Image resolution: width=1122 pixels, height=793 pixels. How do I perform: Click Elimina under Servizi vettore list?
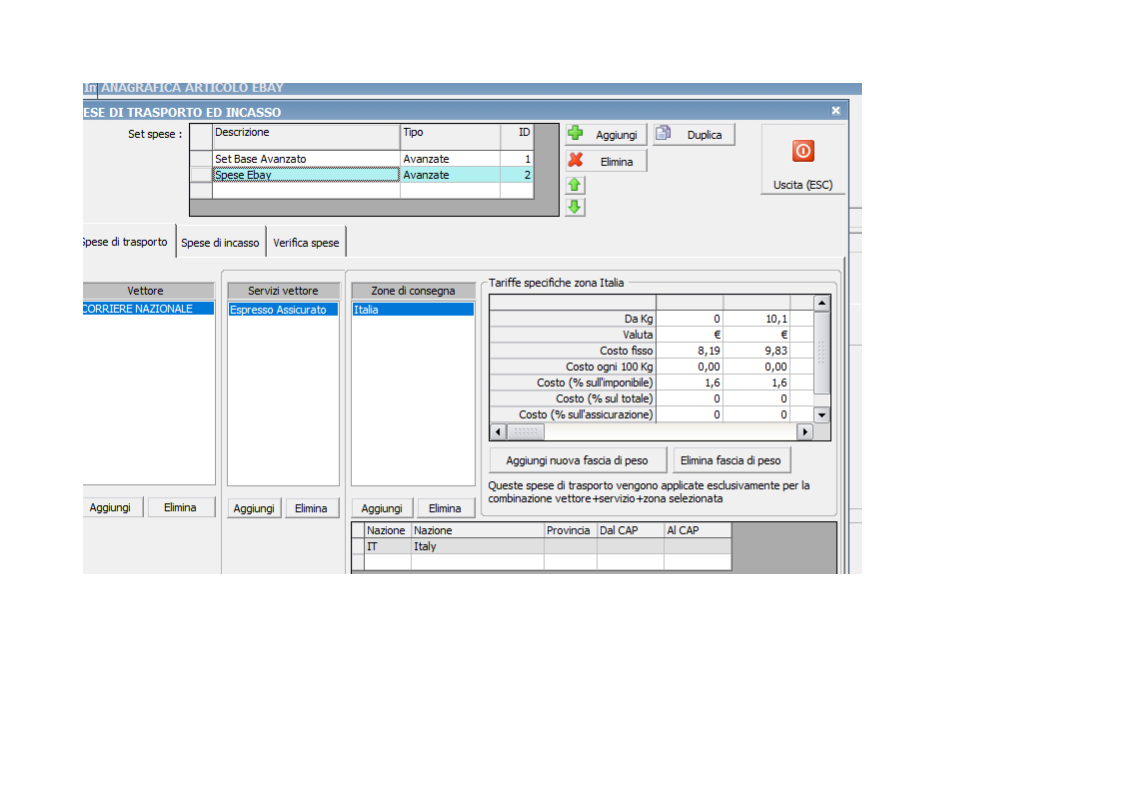[x=311, y=508]
